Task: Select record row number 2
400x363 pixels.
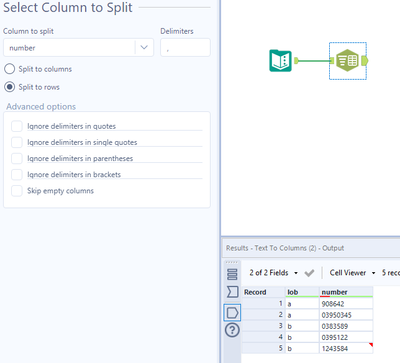Action: coord(263,315)
